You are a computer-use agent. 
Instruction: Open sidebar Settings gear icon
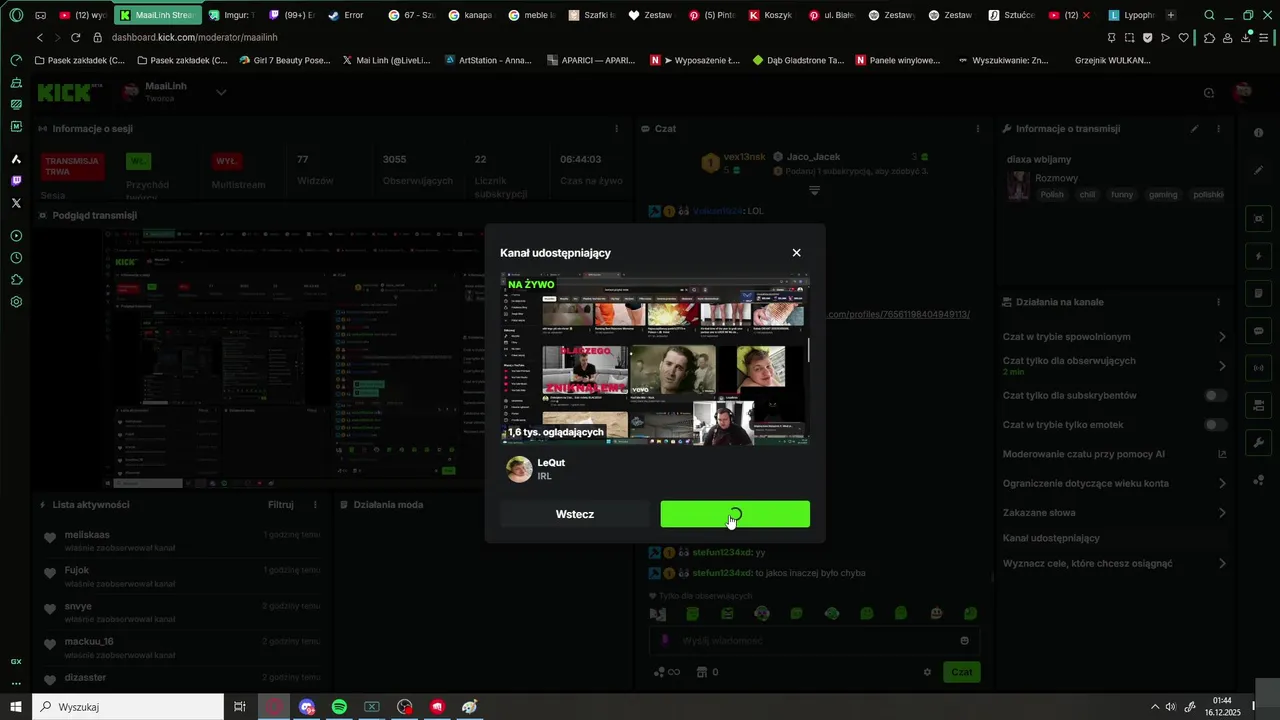click(x=16, y=302)
